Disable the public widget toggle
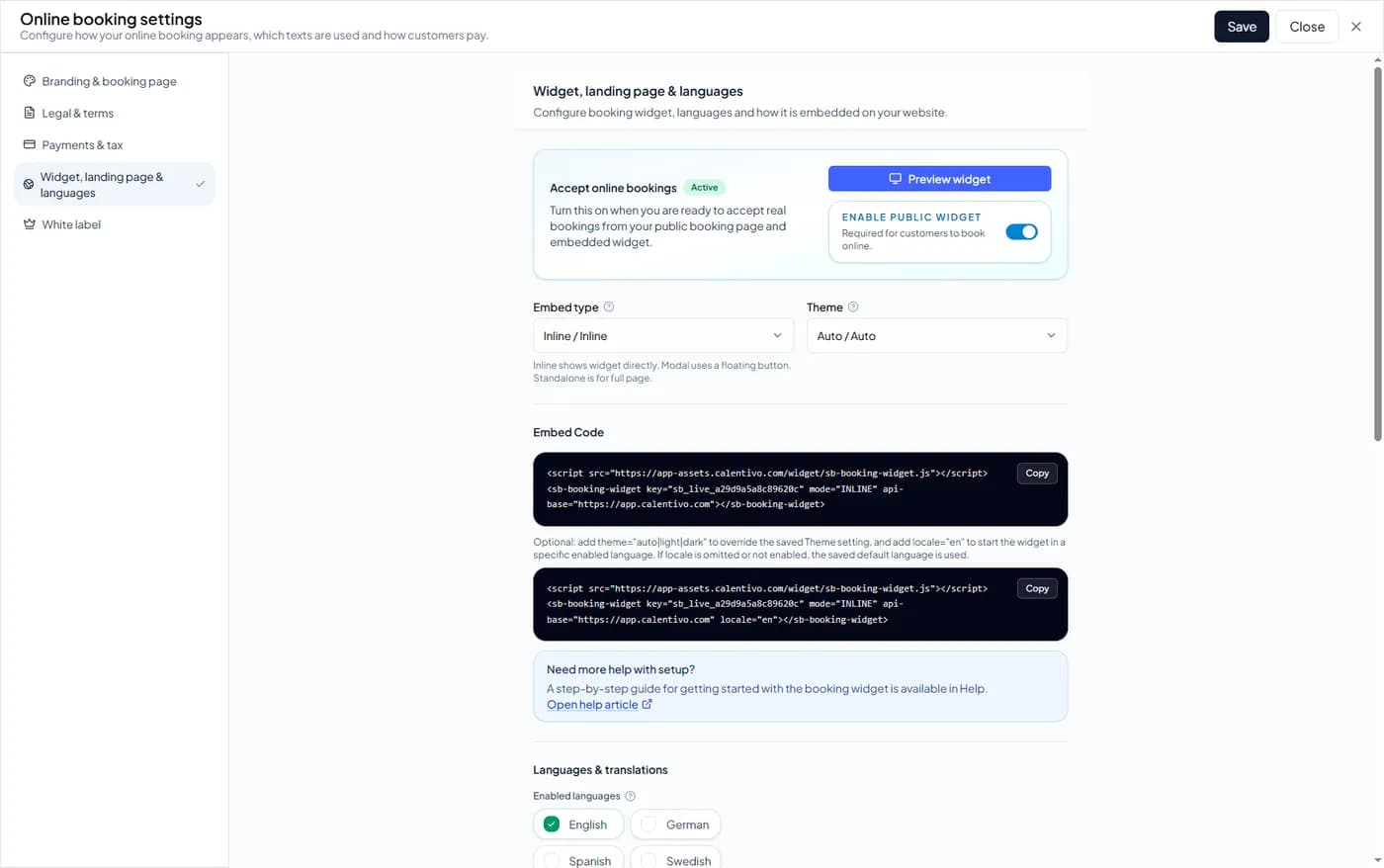 point(1022,231)
